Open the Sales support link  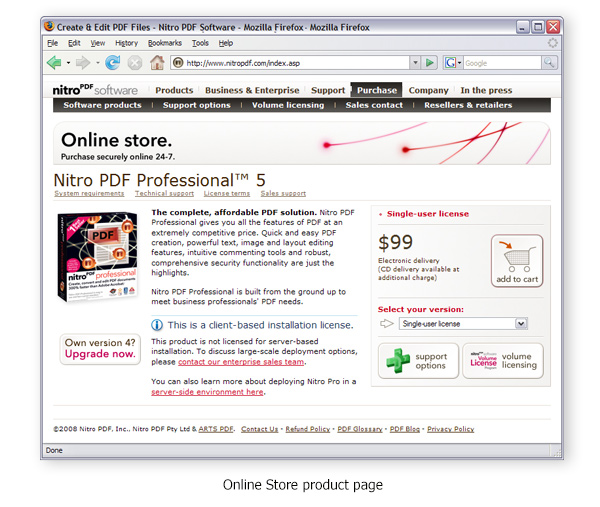click(283, 193)
